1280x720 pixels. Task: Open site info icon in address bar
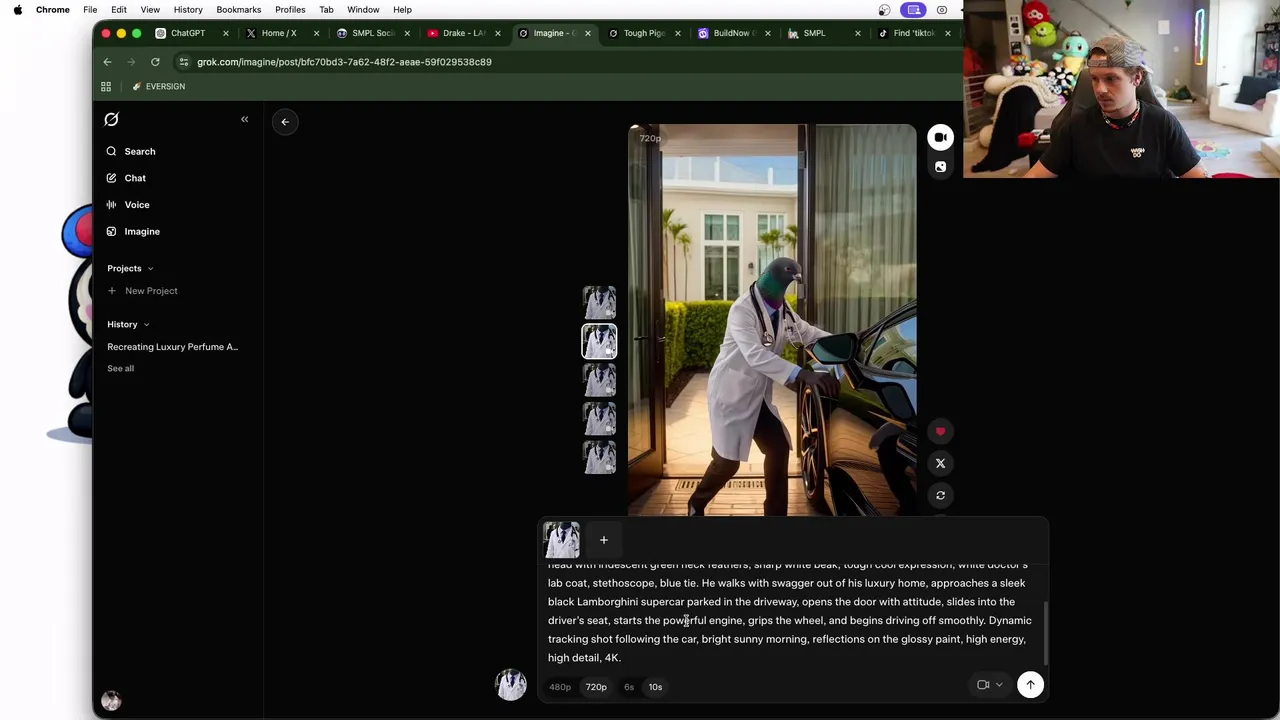pyautogui.click(x=183, y=62)
